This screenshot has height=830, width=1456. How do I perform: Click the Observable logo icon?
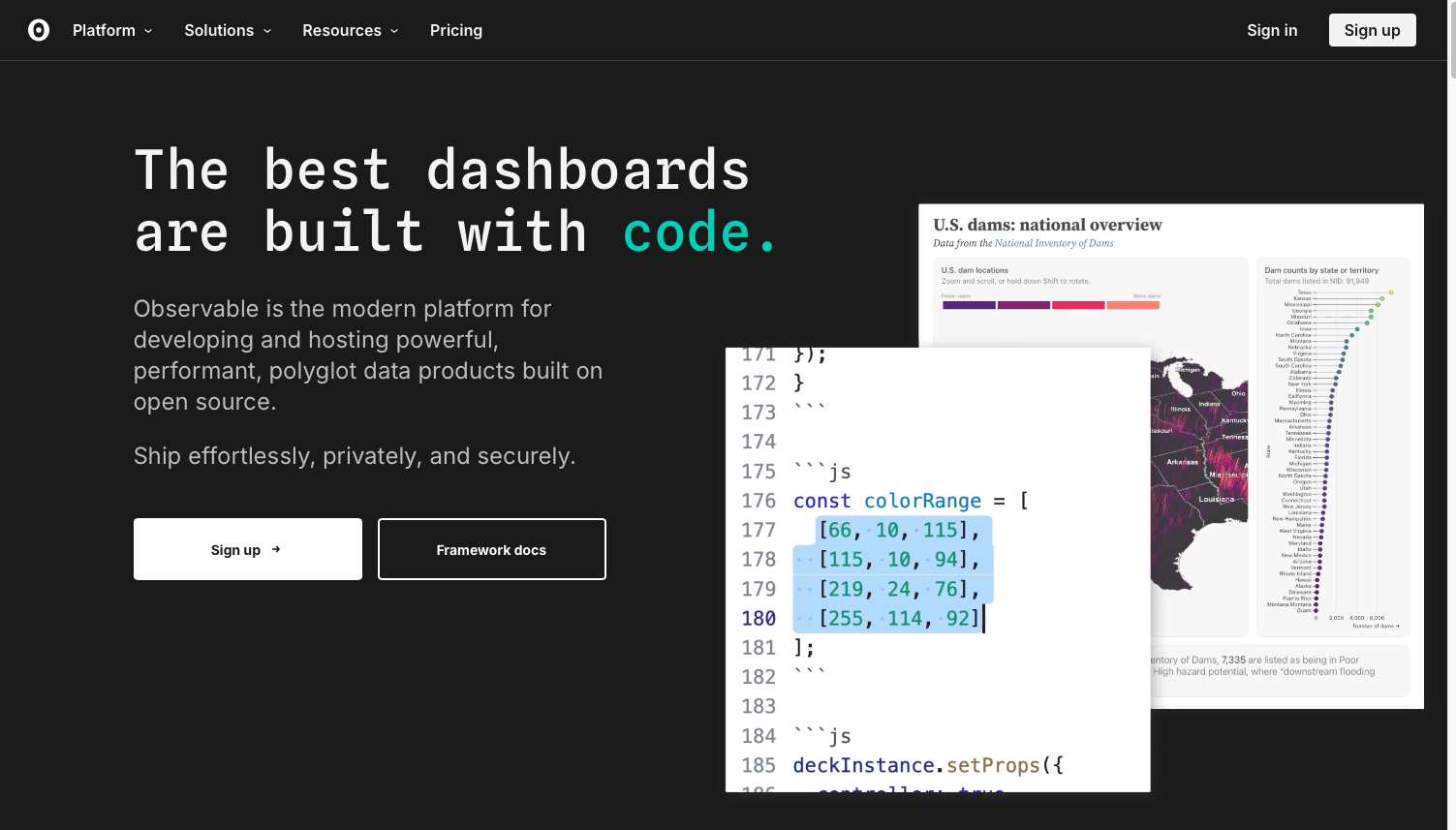(x=39, y=30)
